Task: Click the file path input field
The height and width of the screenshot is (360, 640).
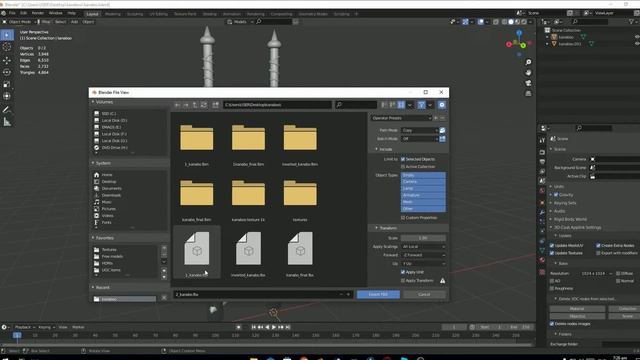Action: click(x=277, y=105)
